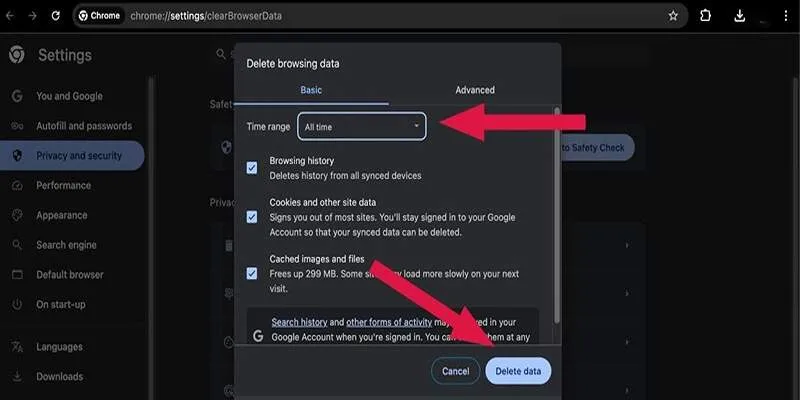Open Performance settings

click(x=63, y=185)
